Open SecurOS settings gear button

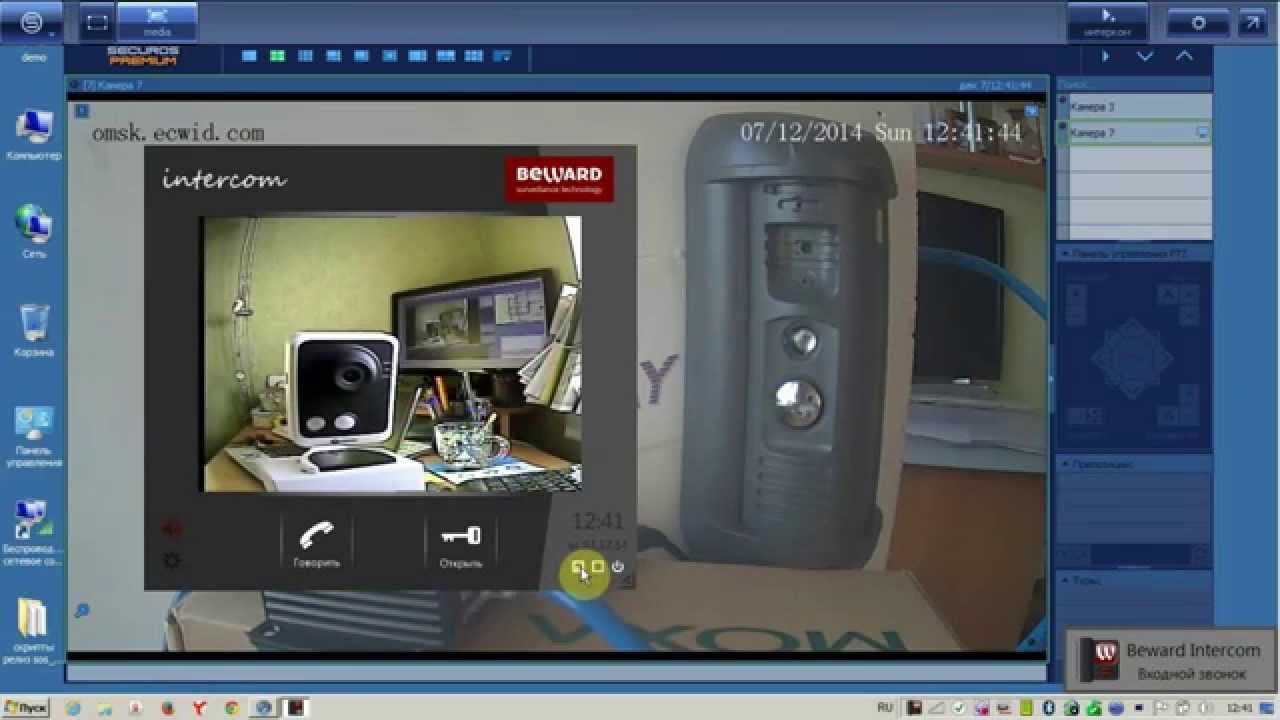click(1198, 22)
